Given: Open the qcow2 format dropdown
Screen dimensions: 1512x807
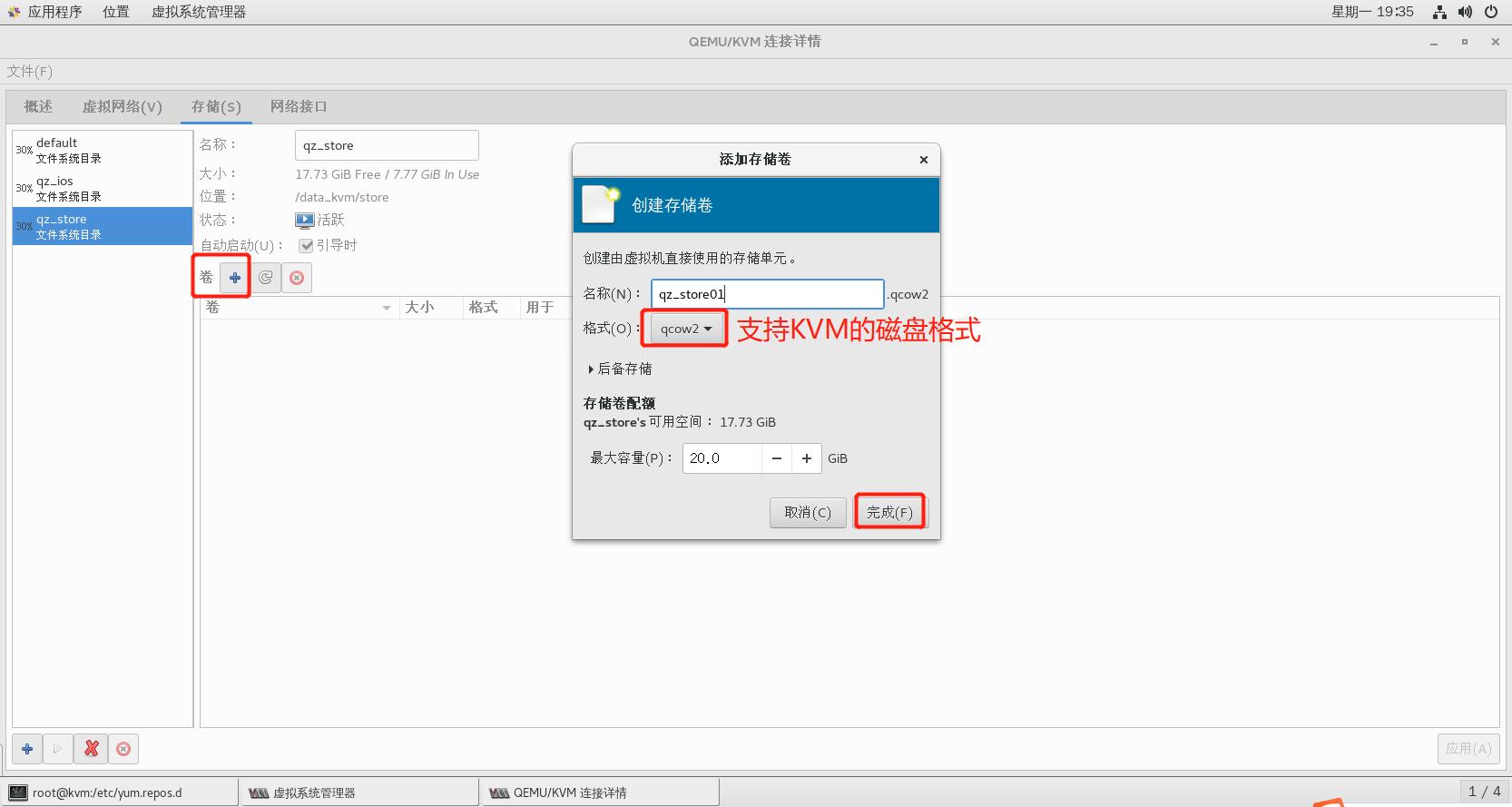Looking at the screenshot, I should point(686,329).
